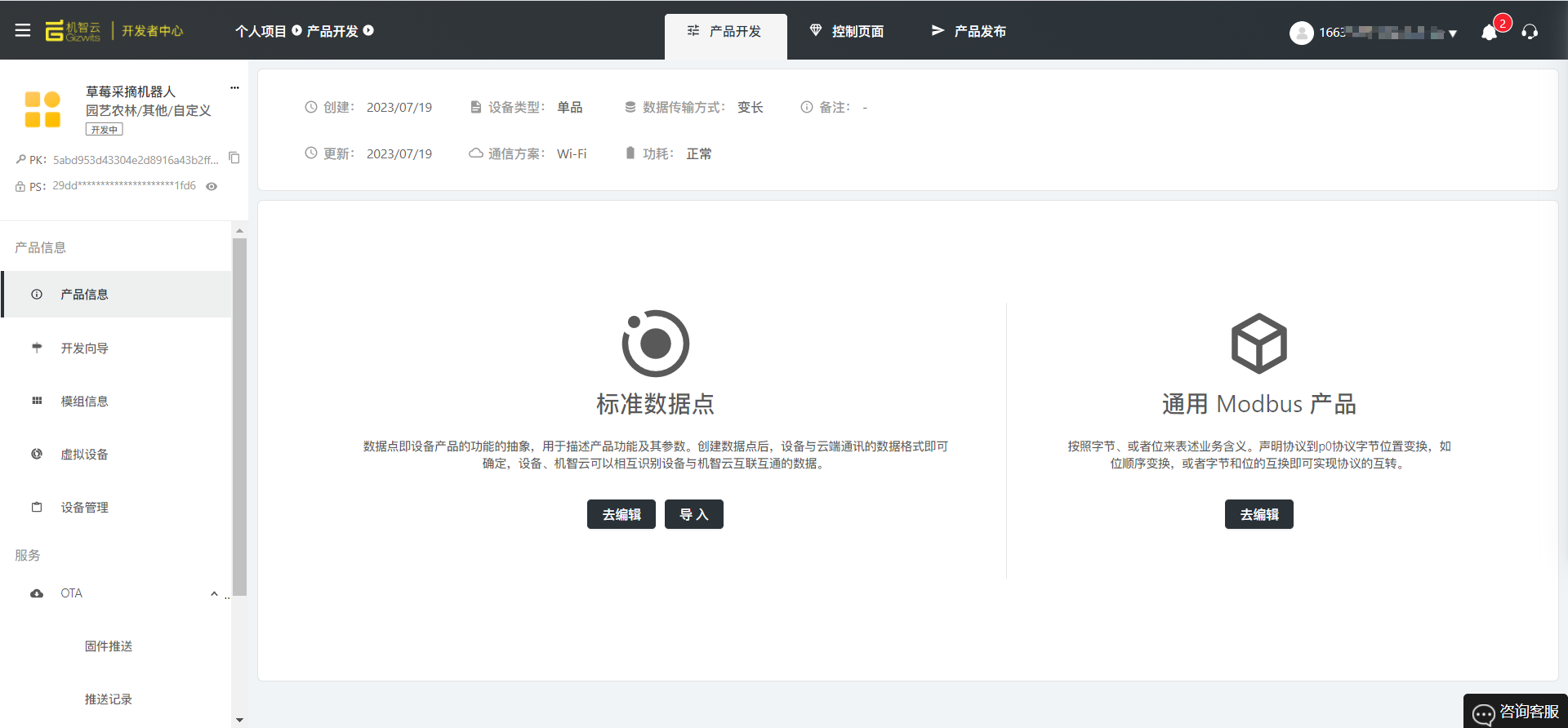Click the update time clock icon
This screenshot has width=1568, height=728.
(x=311, y=153)
